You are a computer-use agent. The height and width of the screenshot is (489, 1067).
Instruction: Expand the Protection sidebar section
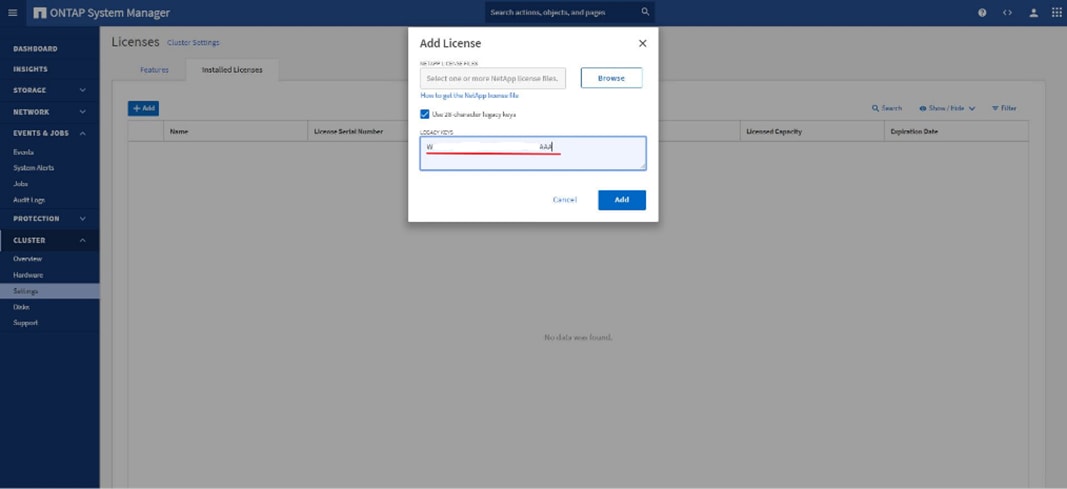50,218
